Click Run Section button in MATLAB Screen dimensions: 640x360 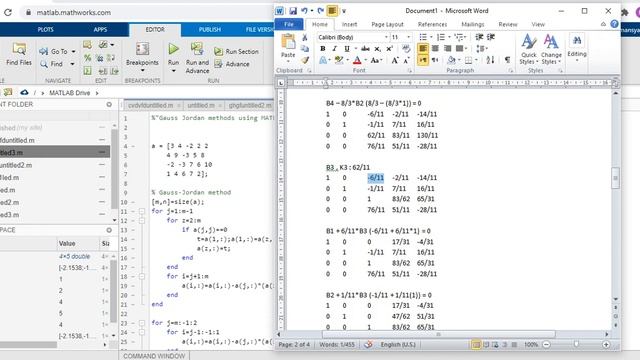point(236,51)
